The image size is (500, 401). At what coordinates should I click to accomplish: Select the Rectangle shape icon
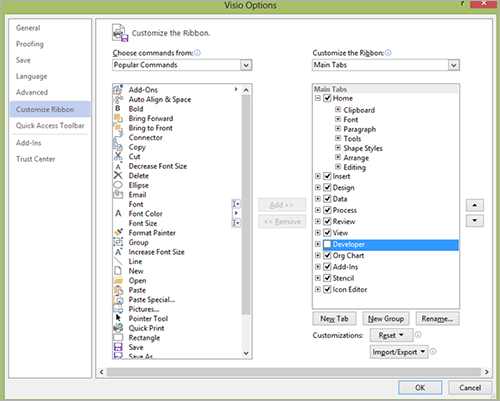coord(118,337)
